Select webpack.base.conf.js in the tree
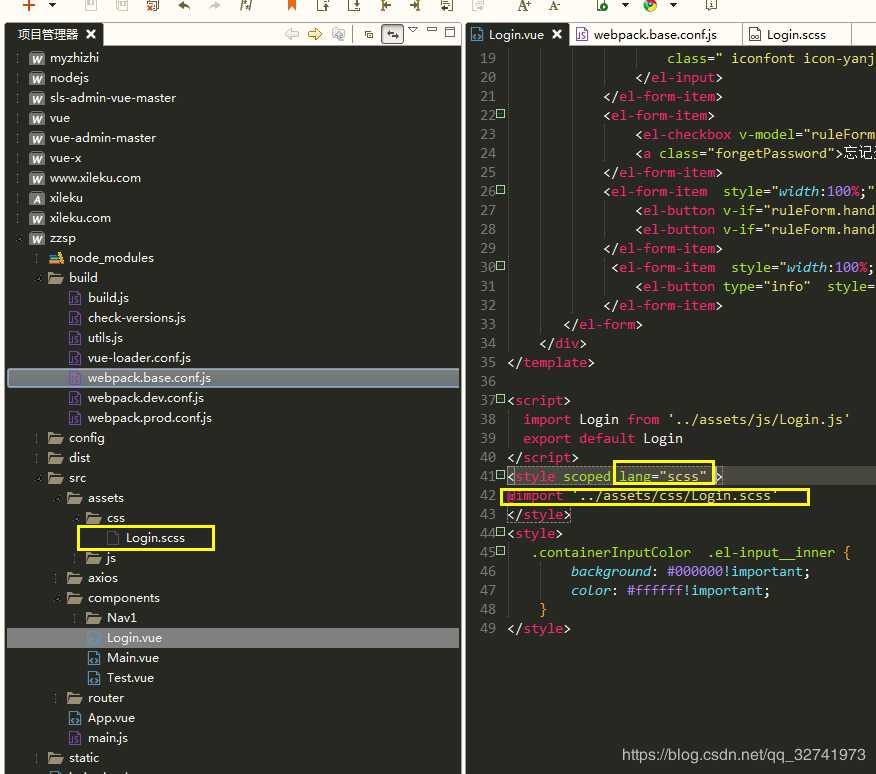 [149, 378]
